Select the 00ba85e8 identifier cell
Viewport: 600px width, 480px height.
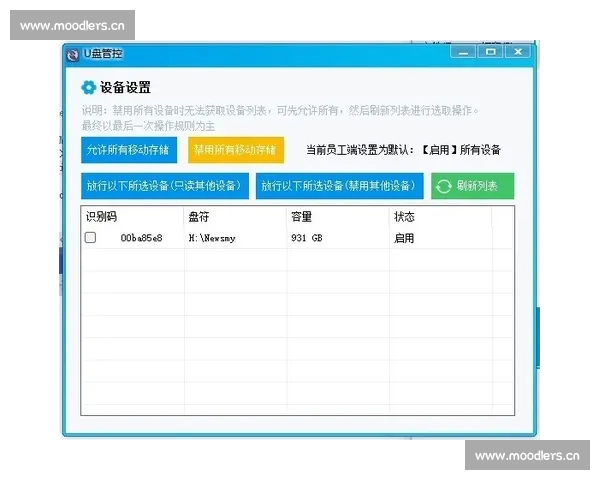coord(141,238)
